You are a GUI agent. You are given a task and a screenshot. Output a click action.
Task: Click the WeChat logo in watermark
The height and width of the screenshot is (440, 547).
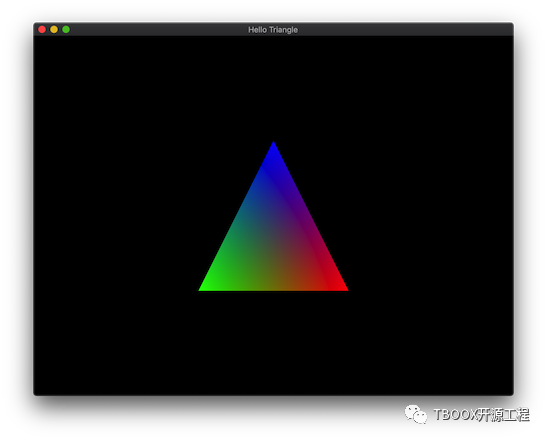pos(416,414)
